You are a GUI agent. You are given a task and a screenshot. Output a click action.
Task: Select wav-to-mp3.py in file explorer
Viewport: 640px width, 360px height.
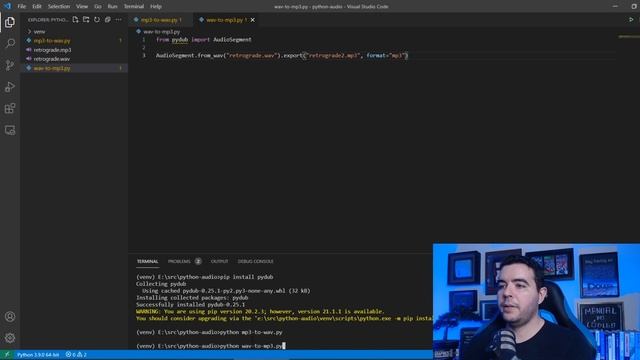pos(52,68)
